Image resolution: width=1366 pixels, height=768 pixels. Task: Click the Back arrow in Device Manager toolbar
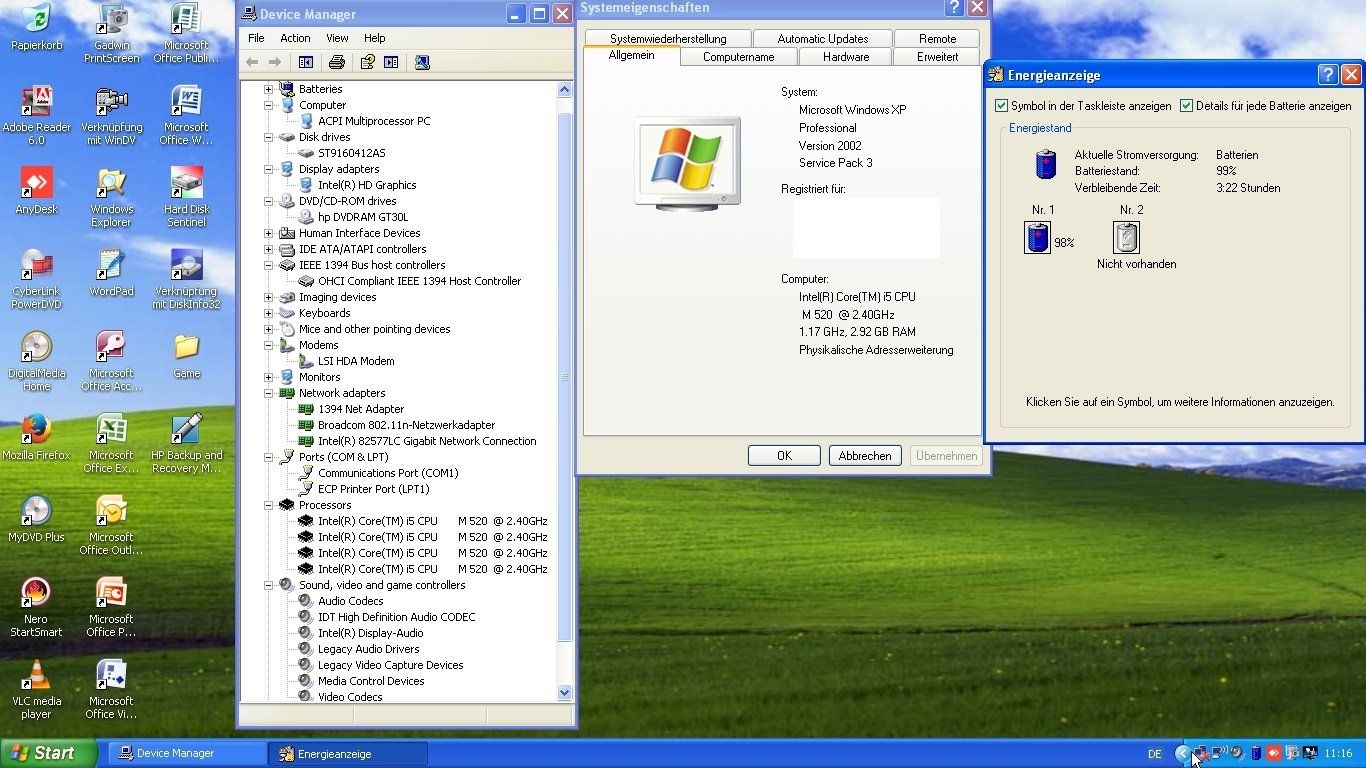click(x=253, y=62)
